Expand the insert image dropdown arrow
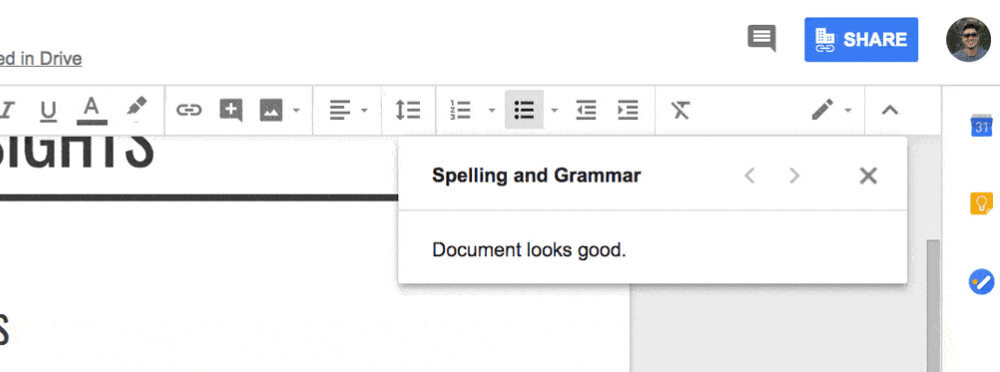Screen dimensions: 1000x372 click(x=296, y=110)
